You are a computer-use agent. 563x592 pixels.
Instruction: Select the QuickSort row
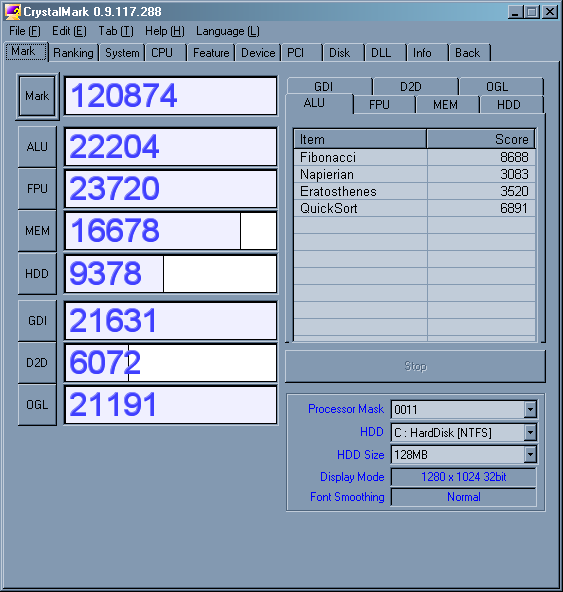(x=415, y=208)
